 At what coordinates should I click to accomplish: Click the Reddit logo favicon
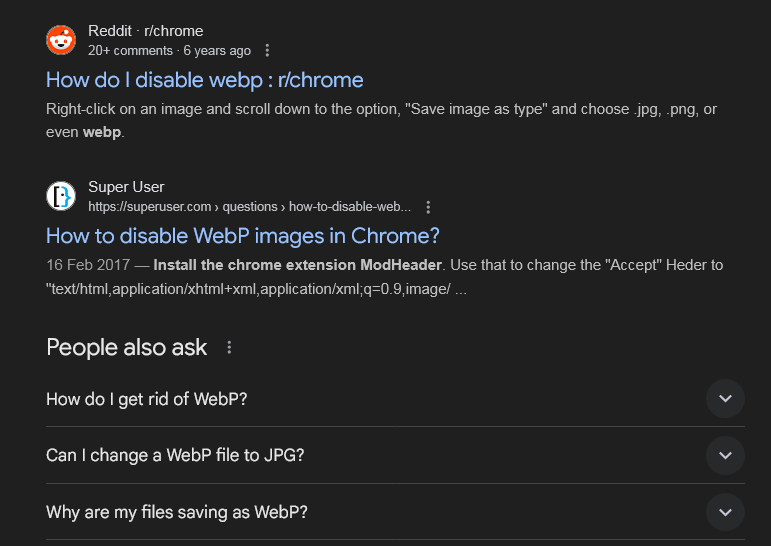(61, 40)
